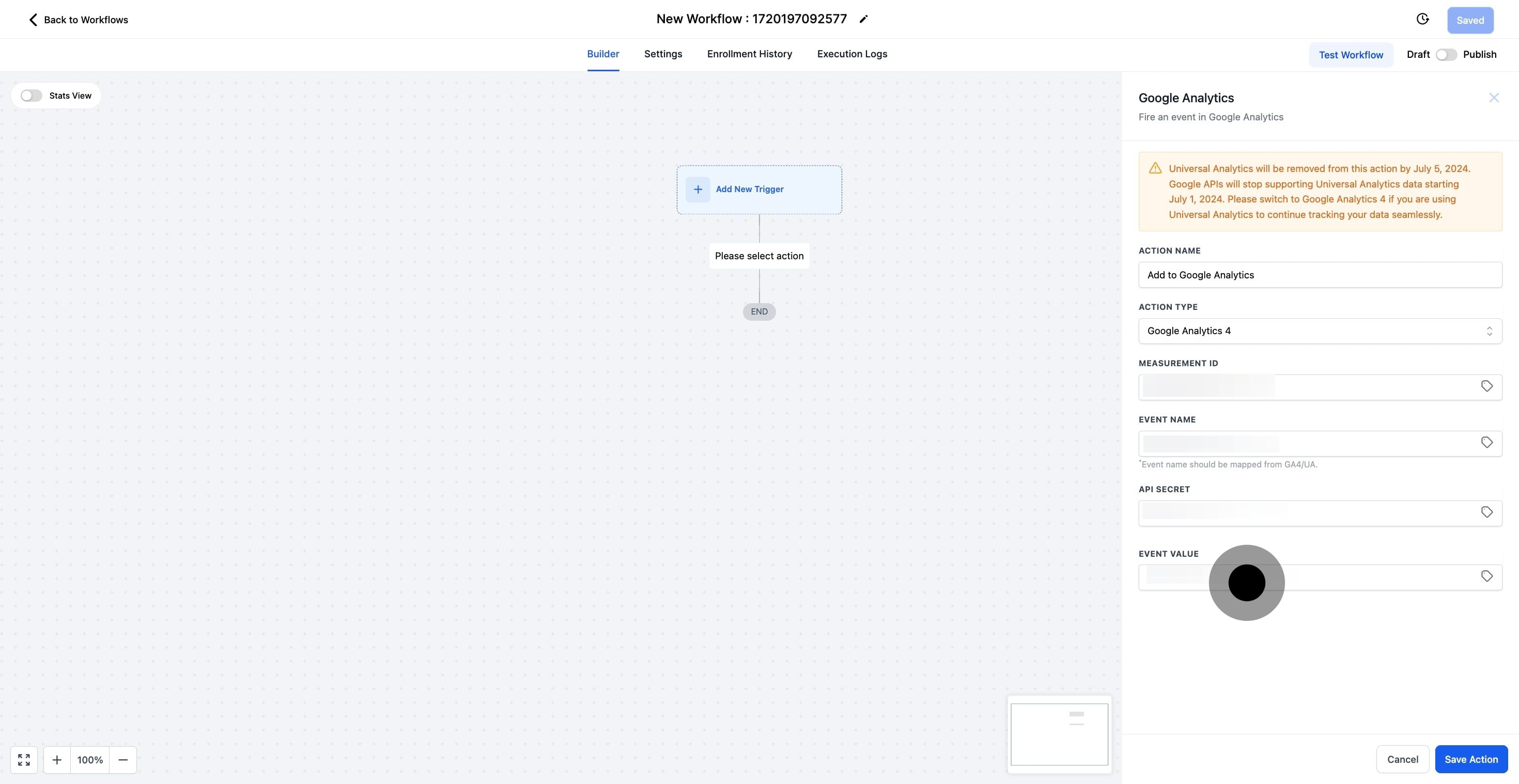
Task: Switch to the Builder tab
Action: [x=602, y=54]
